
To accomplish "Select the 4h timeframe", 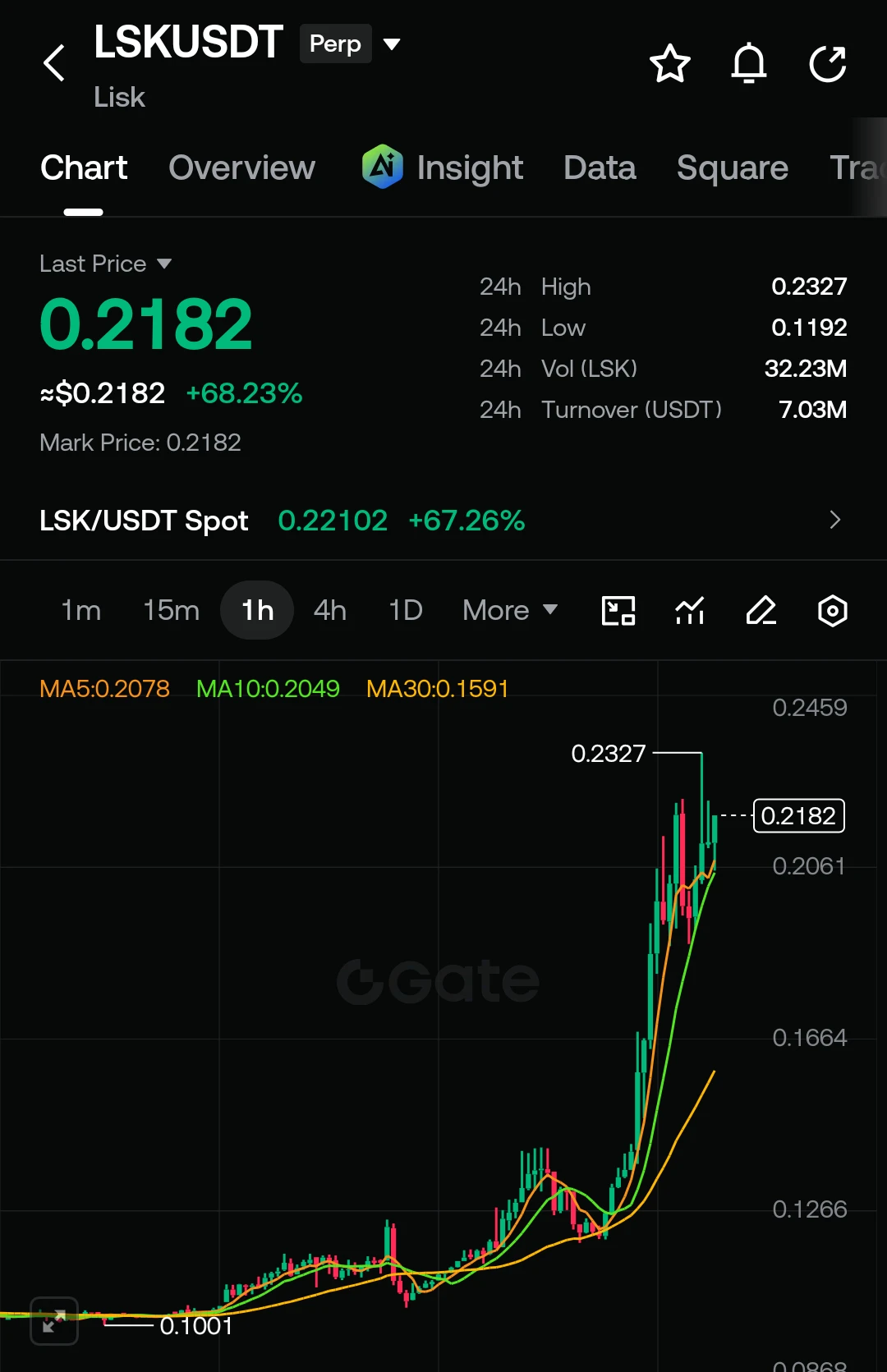I will [x=329, y=610].
